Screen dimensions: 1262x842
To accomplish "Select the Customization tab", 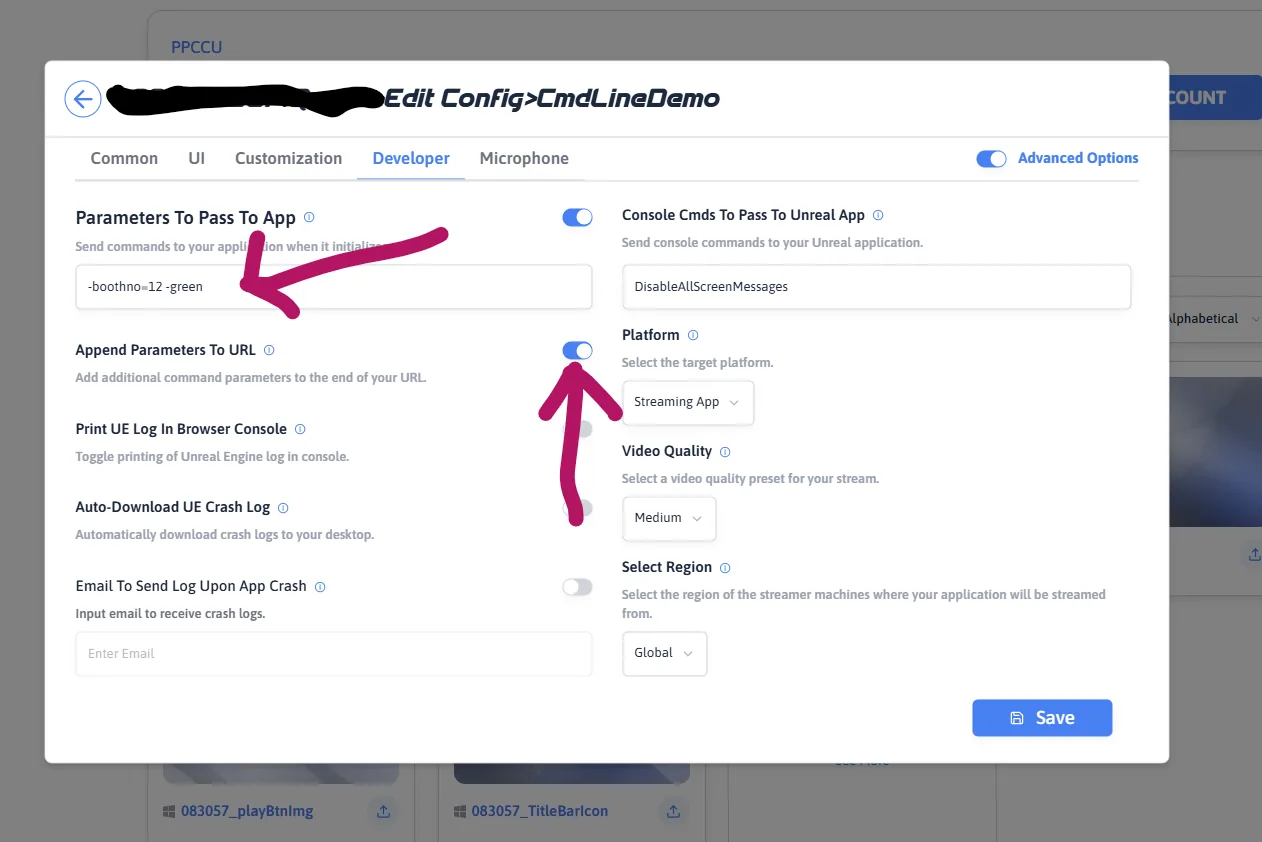I will (289, 158).
